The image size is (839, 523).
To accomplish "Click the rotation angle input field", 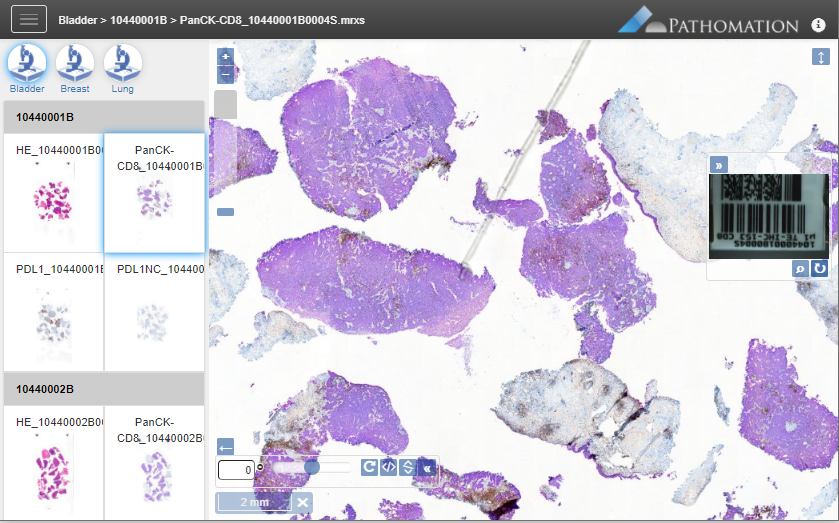I will tap(236, 468).
